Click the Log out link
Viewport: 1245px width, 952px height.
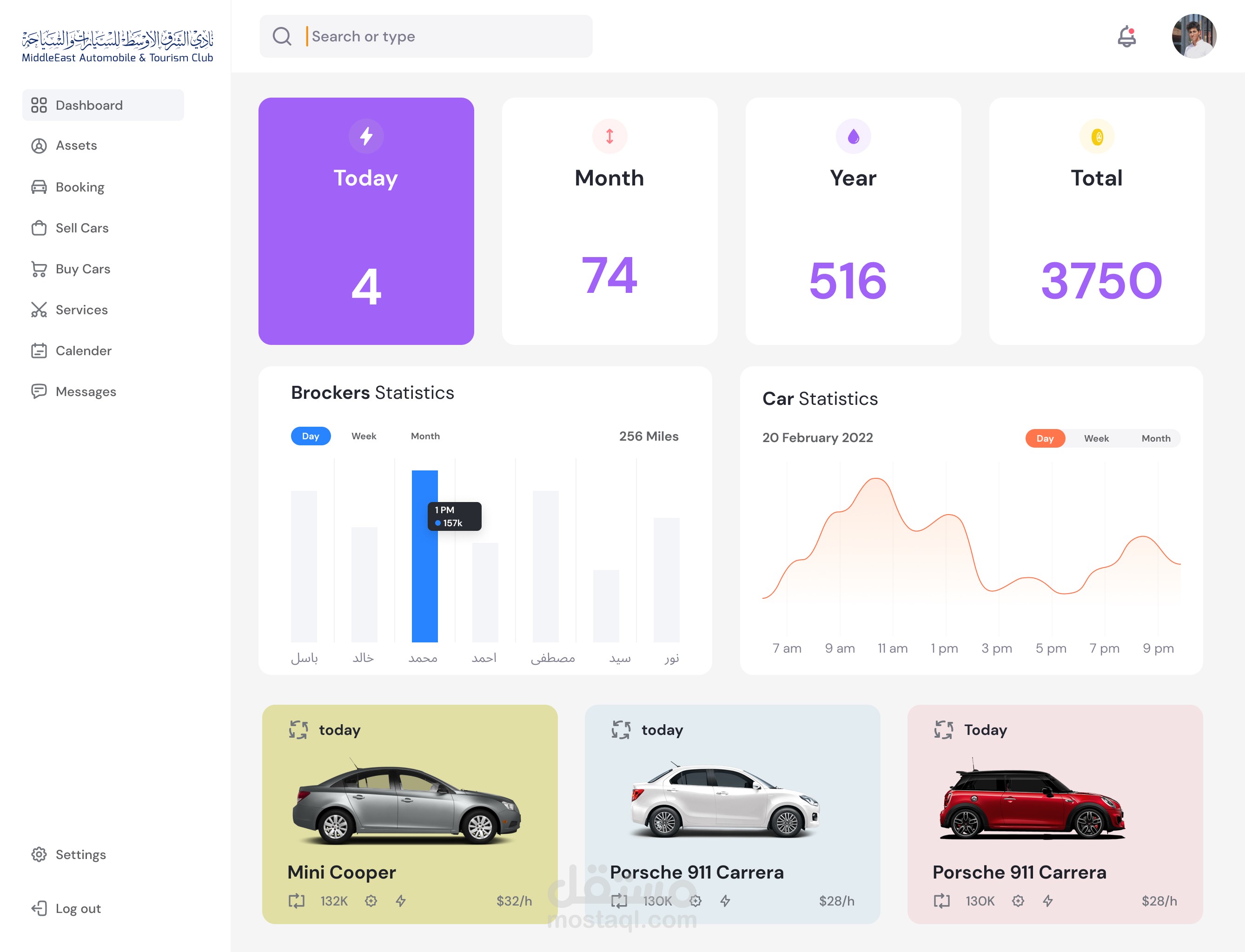tap(78, 908)
